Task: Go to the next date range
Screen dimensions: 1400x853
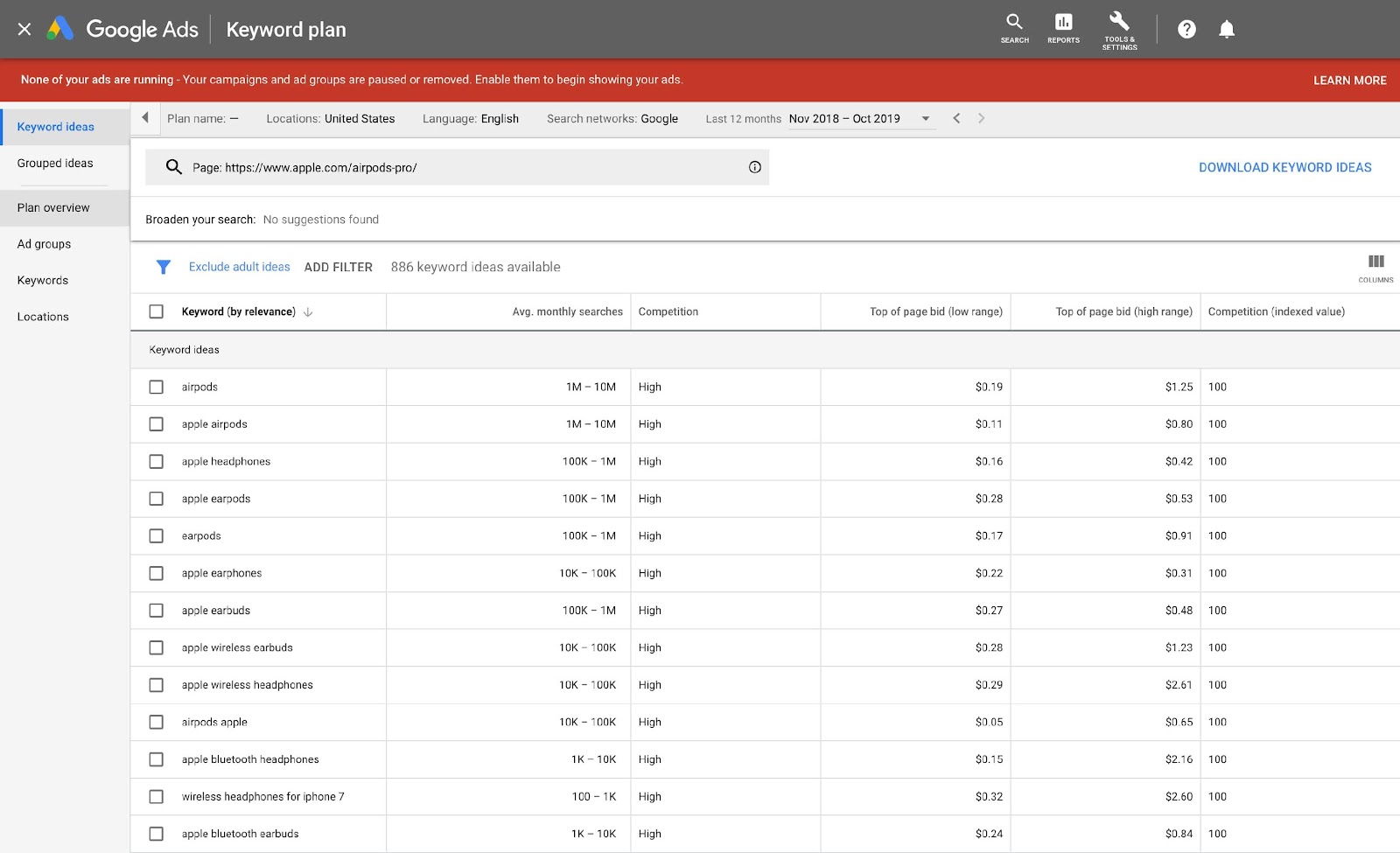Action: click(981, 118)
